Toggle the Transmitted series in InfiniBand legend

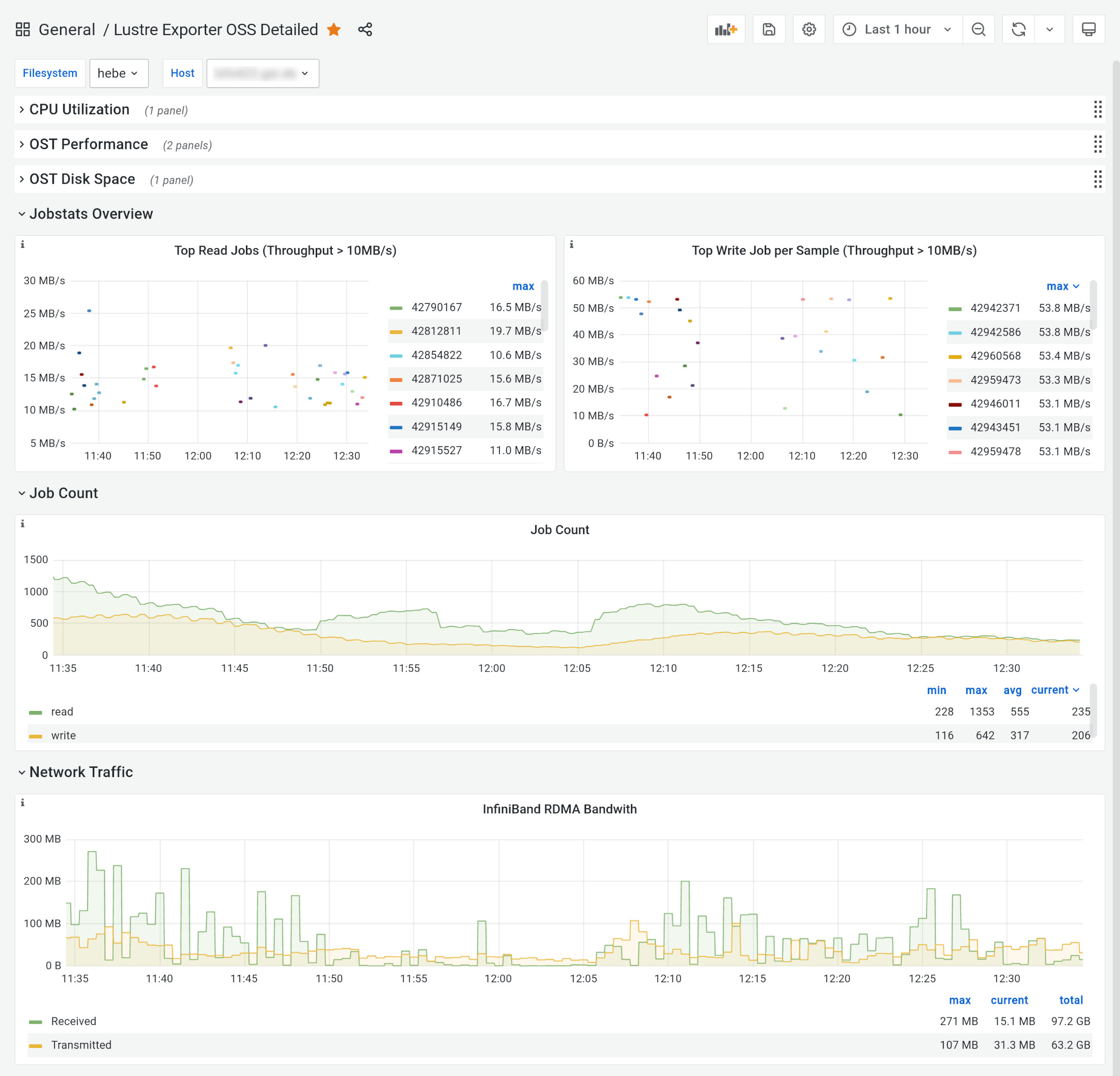coord(81,1045)
